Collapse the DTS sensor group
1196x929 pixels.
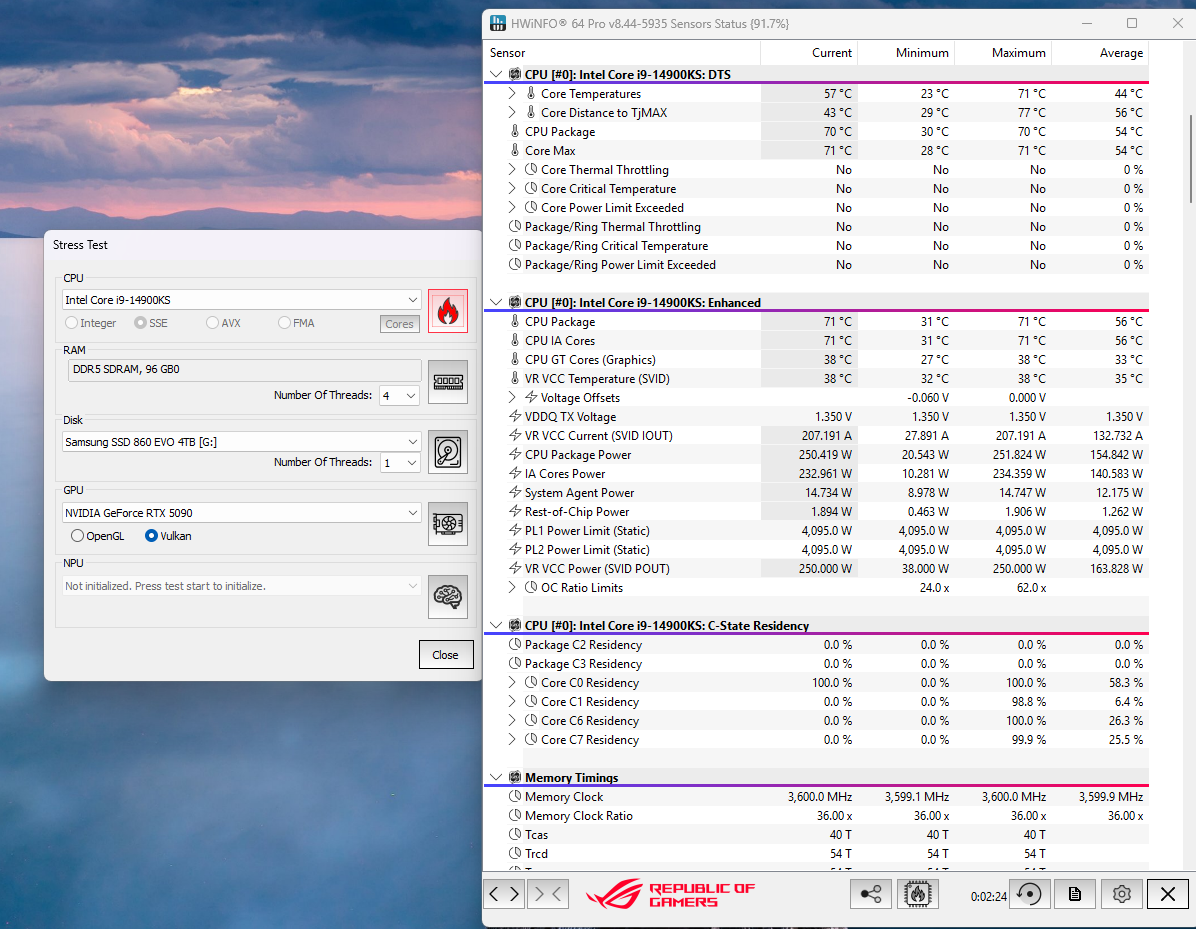pyautogui.click(x=496, y=74)
